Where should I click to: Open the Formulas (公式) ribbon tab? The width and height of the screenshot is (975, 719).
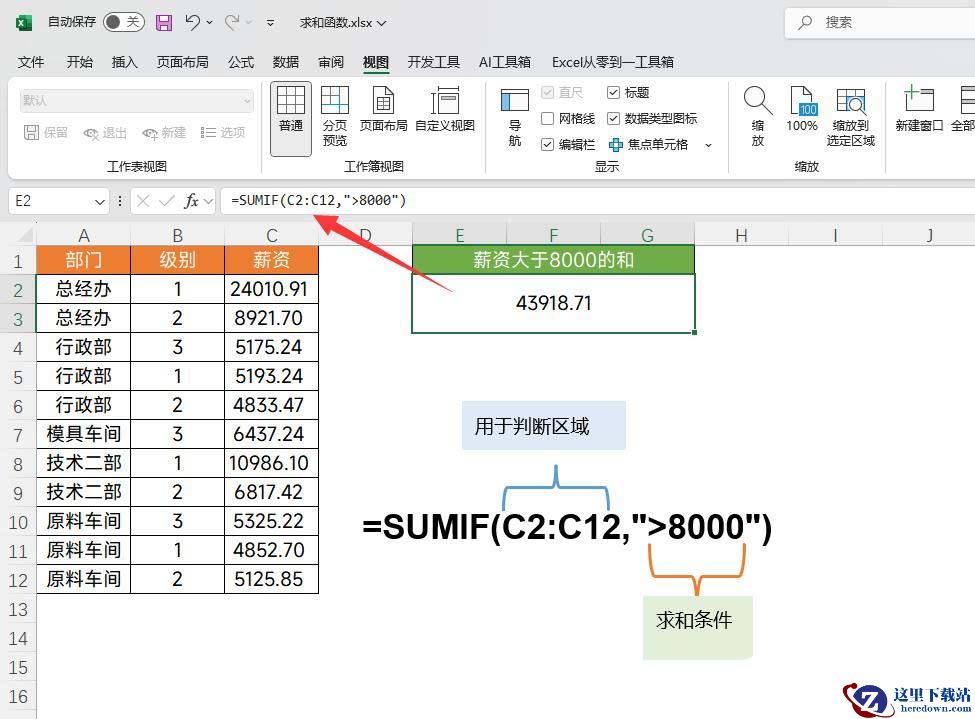[241, 62]
